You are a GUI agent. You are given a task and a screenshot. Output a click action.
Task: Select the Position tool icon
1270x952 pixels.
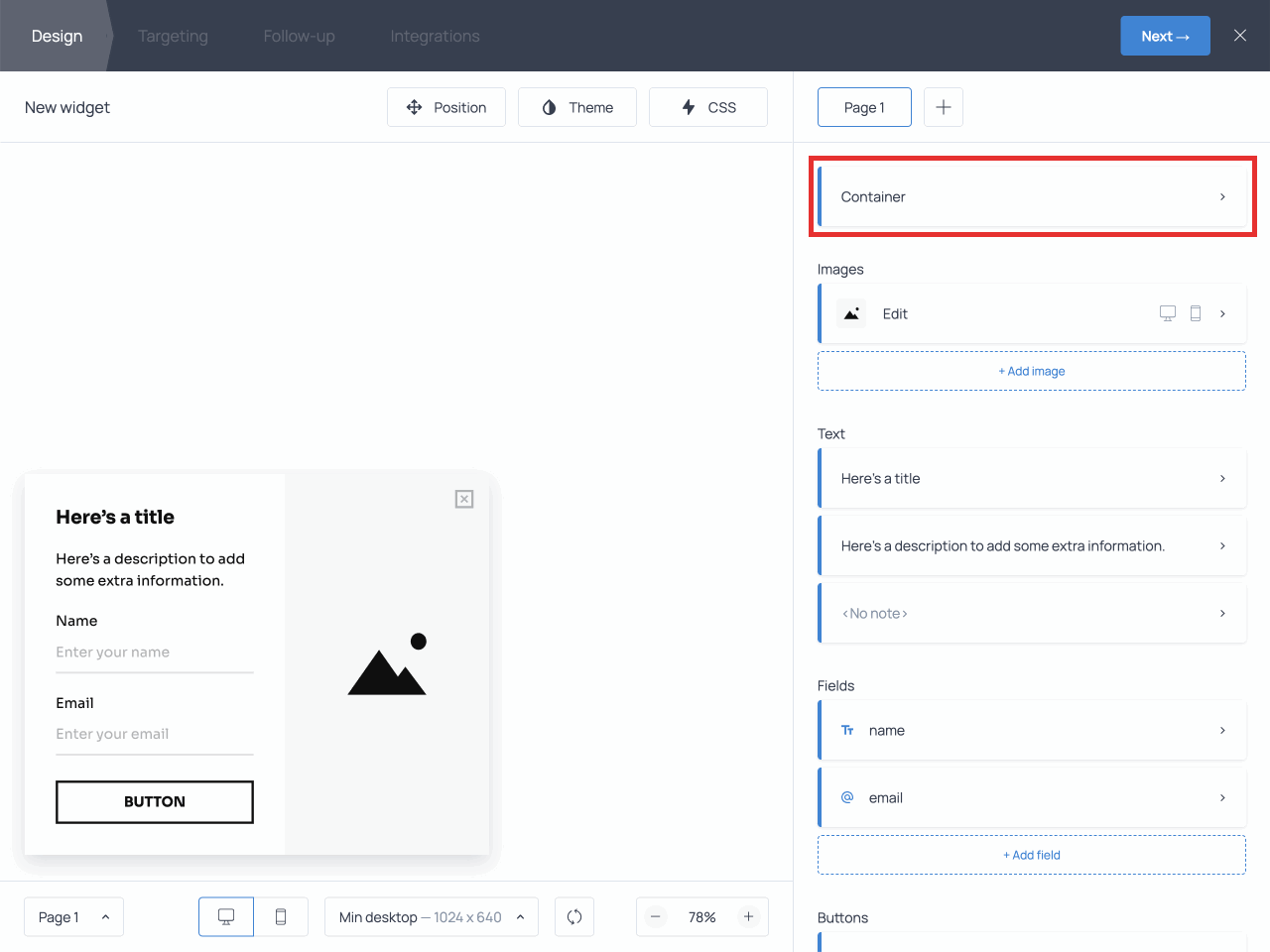(x=415, y=106)
